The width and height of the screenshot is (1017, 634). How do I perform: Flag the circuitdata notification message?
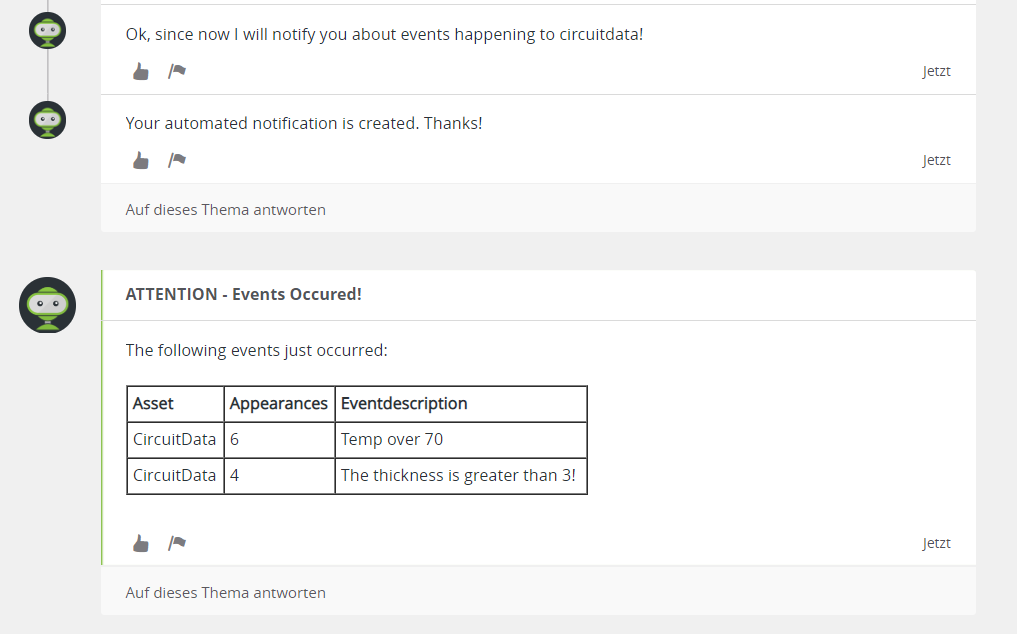point(177,71)
